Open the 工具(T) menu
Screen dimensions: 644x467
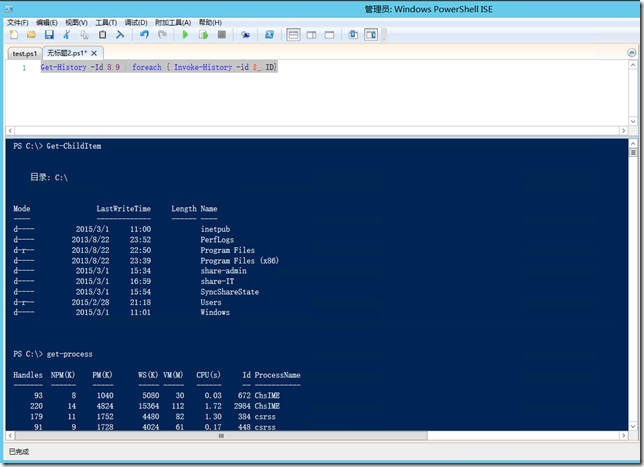point(106,23)
